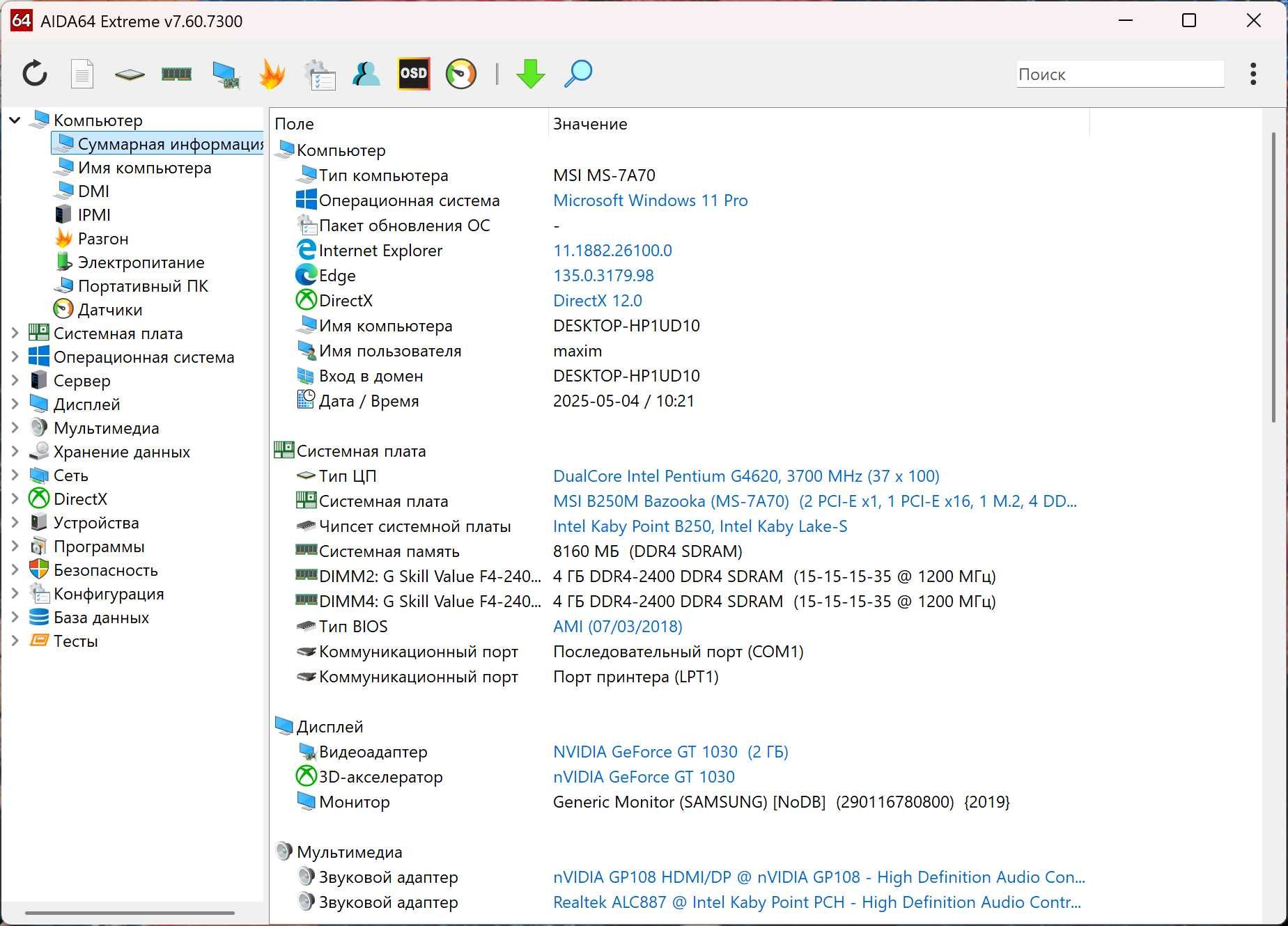Click the Internet Explorer icon in the list
Image resolution: width=1288 pixels, height=926 pixels.
point(306,251)
